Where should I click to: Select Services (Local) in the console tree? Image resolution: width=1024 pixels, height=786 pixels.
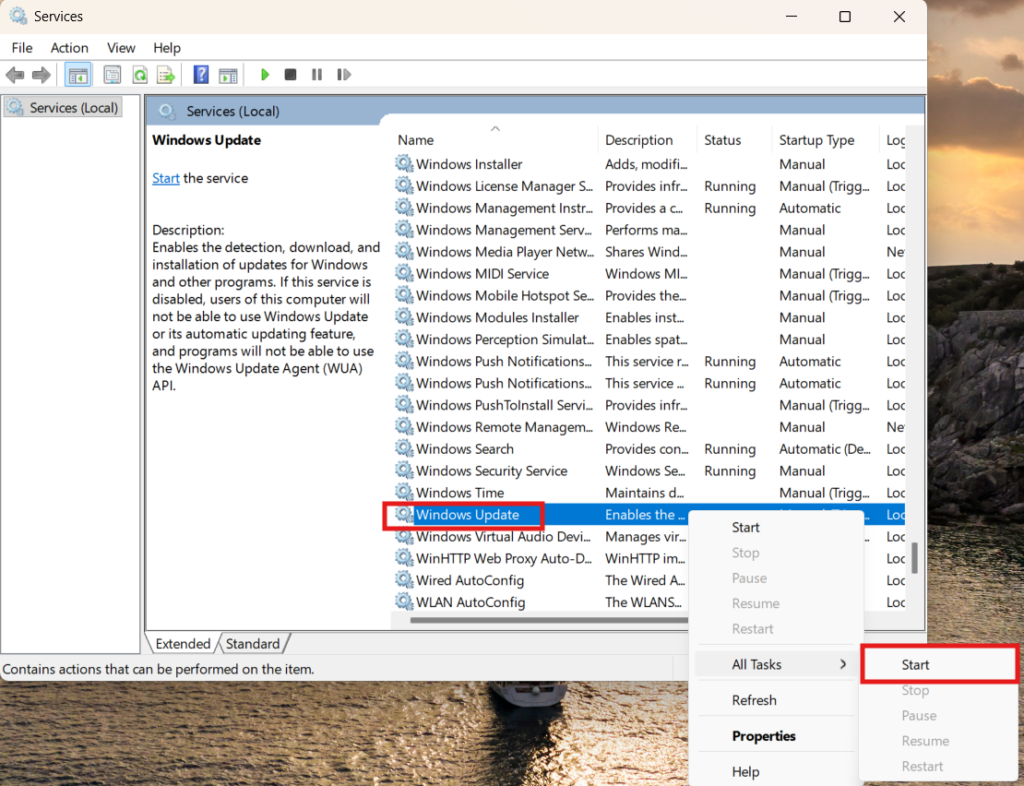click(63, 107)
